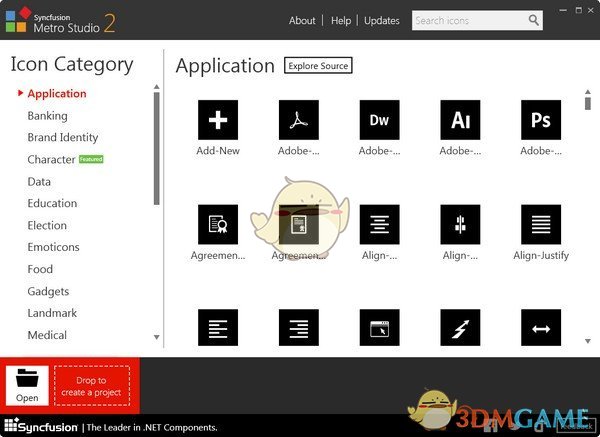The image size is (600, 437).
Task: Click icon grid scroll-up arrow
Action: click(588, 92)
